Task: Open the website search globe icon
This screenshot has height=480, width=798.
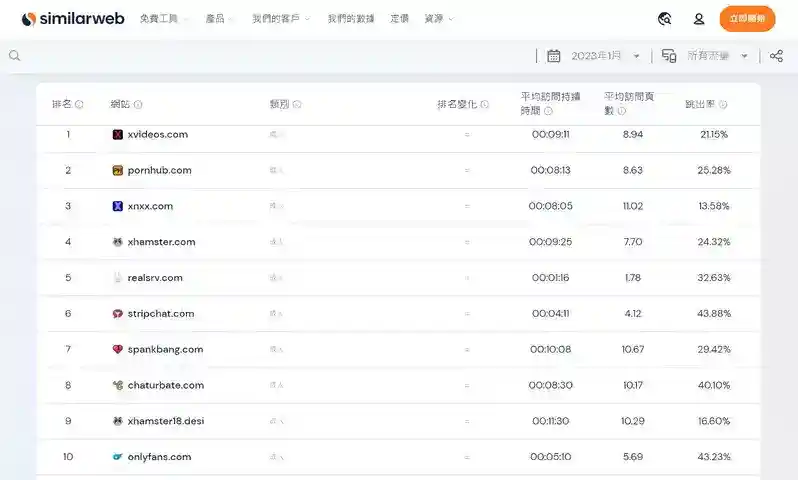Action: pyautogui.click(x=665, y=19)
